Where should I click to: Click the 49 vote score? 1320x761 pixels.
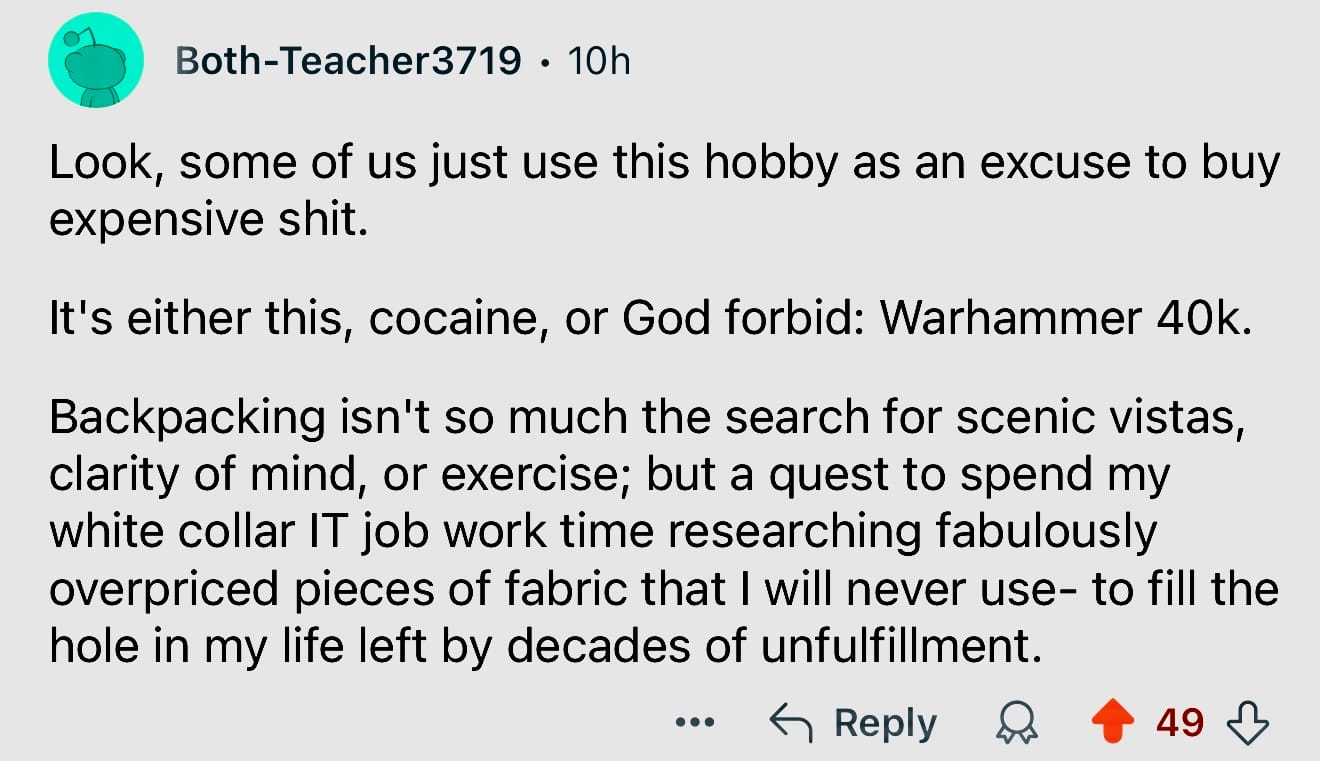pyautogui.click(x=1180, y=722)
